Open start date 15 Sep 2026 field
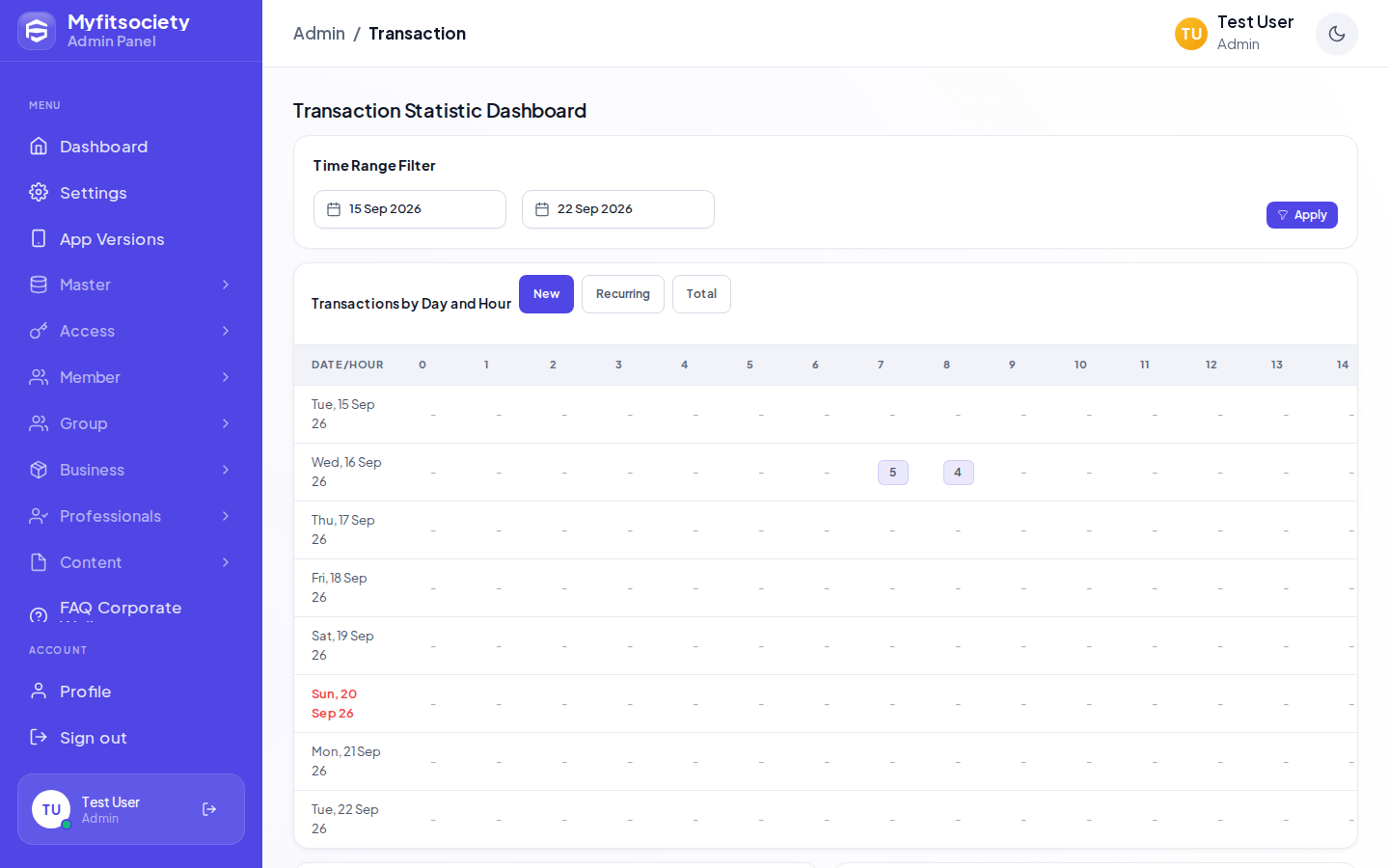 coord(410,209)
